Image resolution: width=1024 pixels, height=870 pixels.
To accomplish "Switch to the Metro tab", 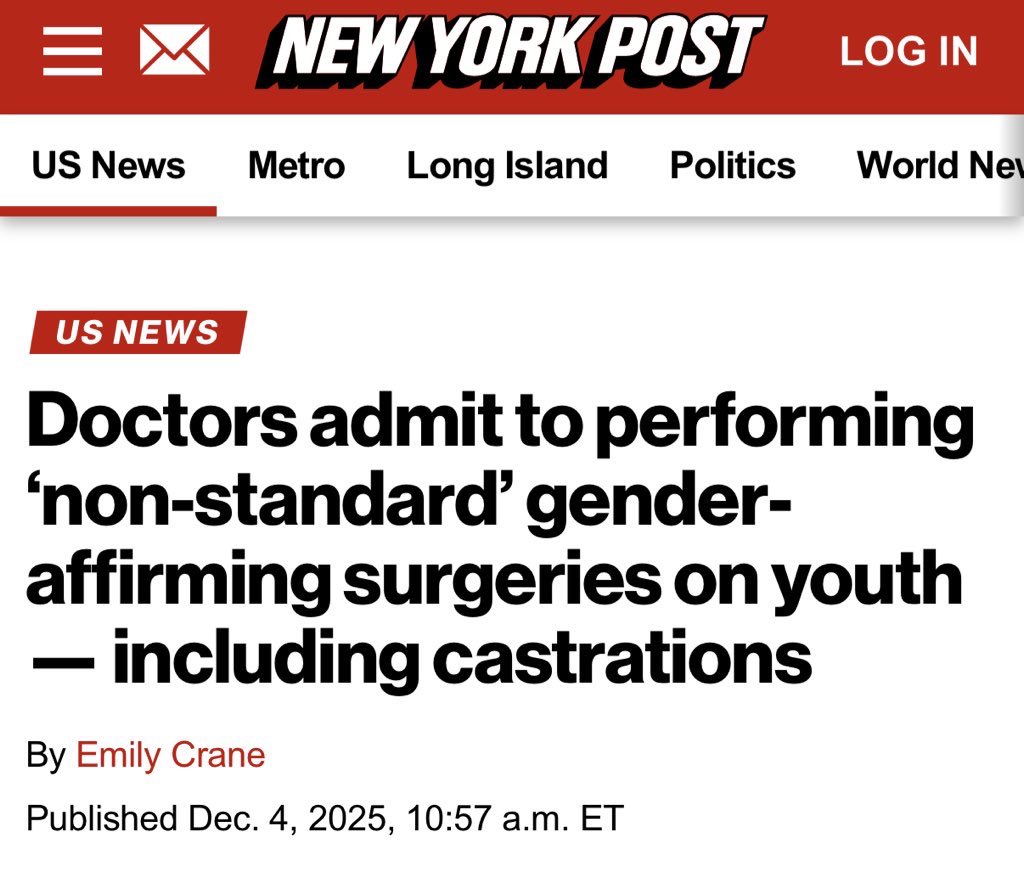I will click(296, 165).
